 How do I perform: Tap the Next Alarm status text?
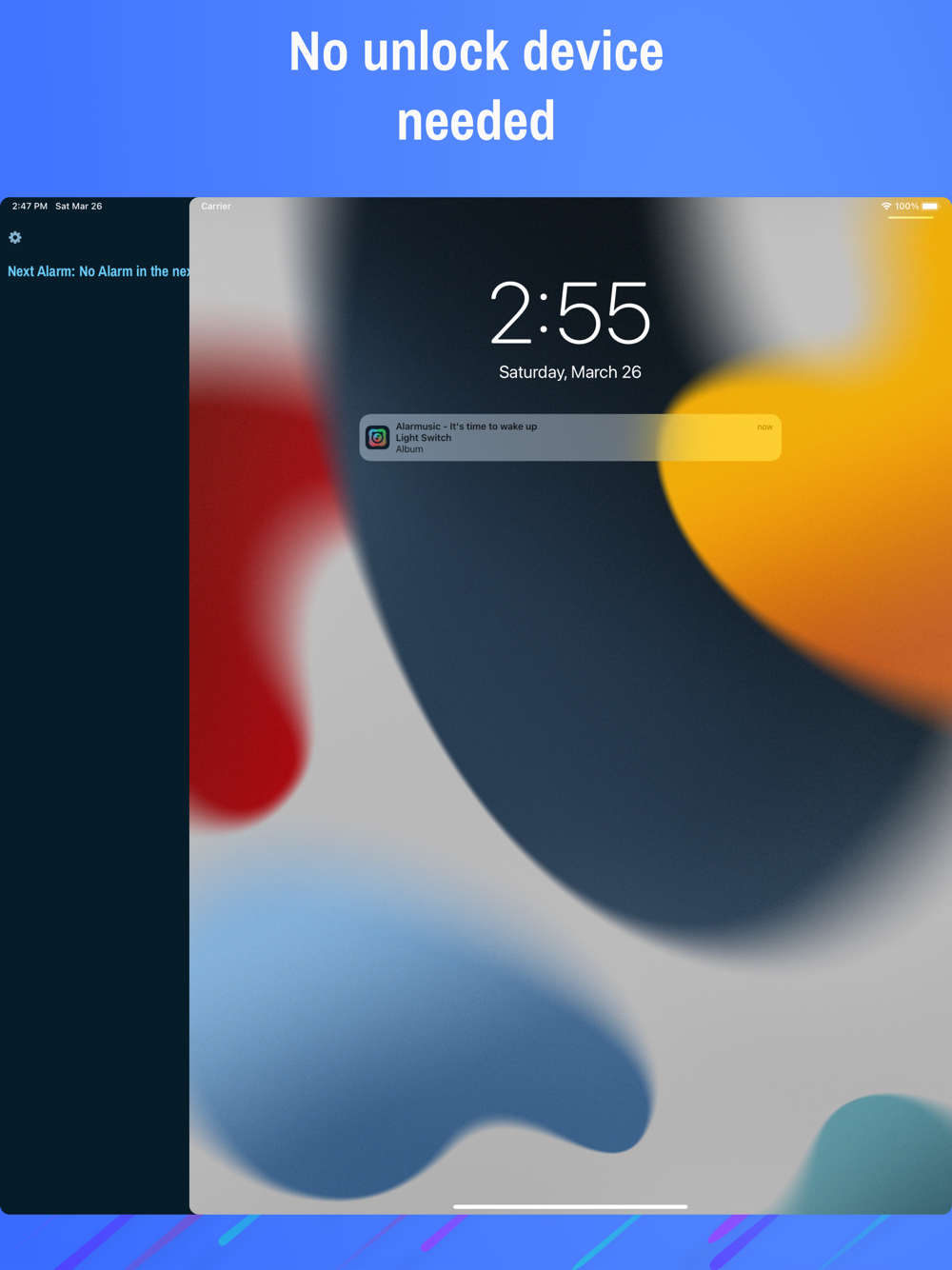point(99,271)
